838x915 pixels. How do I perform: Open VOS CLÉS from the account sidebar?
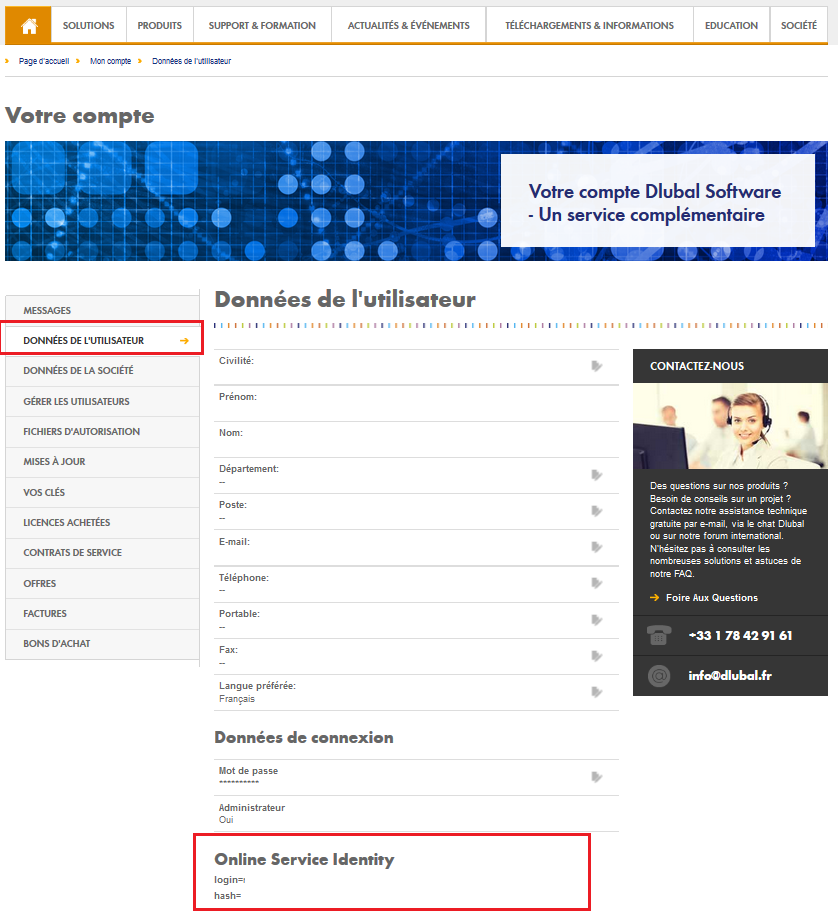[x=47, y=492]
